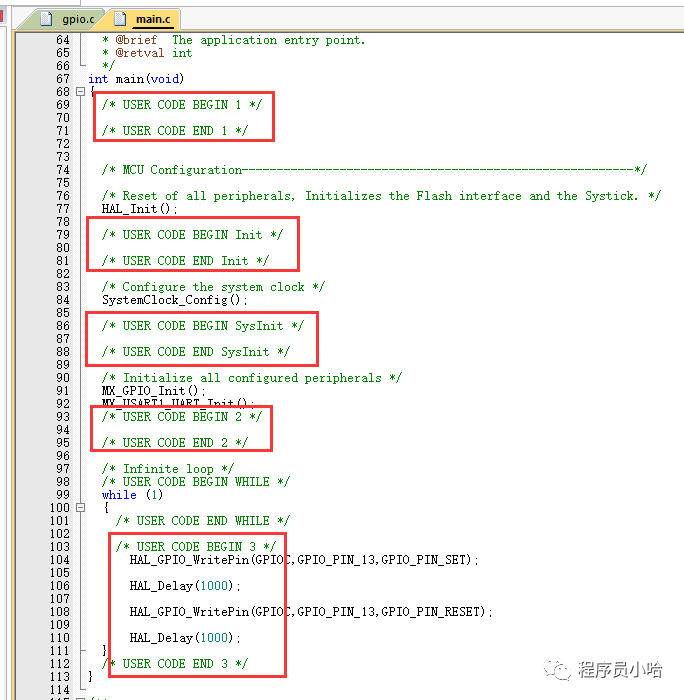Viewport: 684px width, 700px height.
Task: Place cursor on the HAL_Init() call
Action: pos(139,209)
